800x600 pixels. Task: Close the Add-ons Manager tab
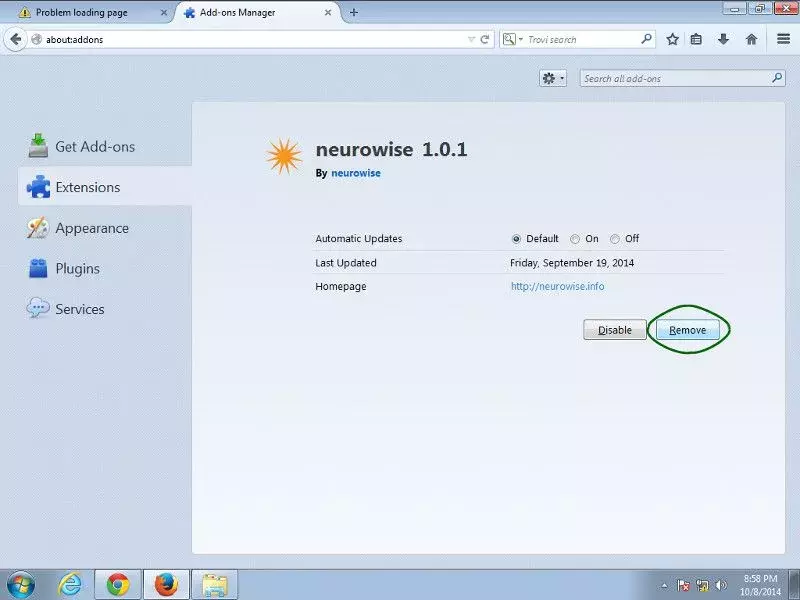coord(328,13)
